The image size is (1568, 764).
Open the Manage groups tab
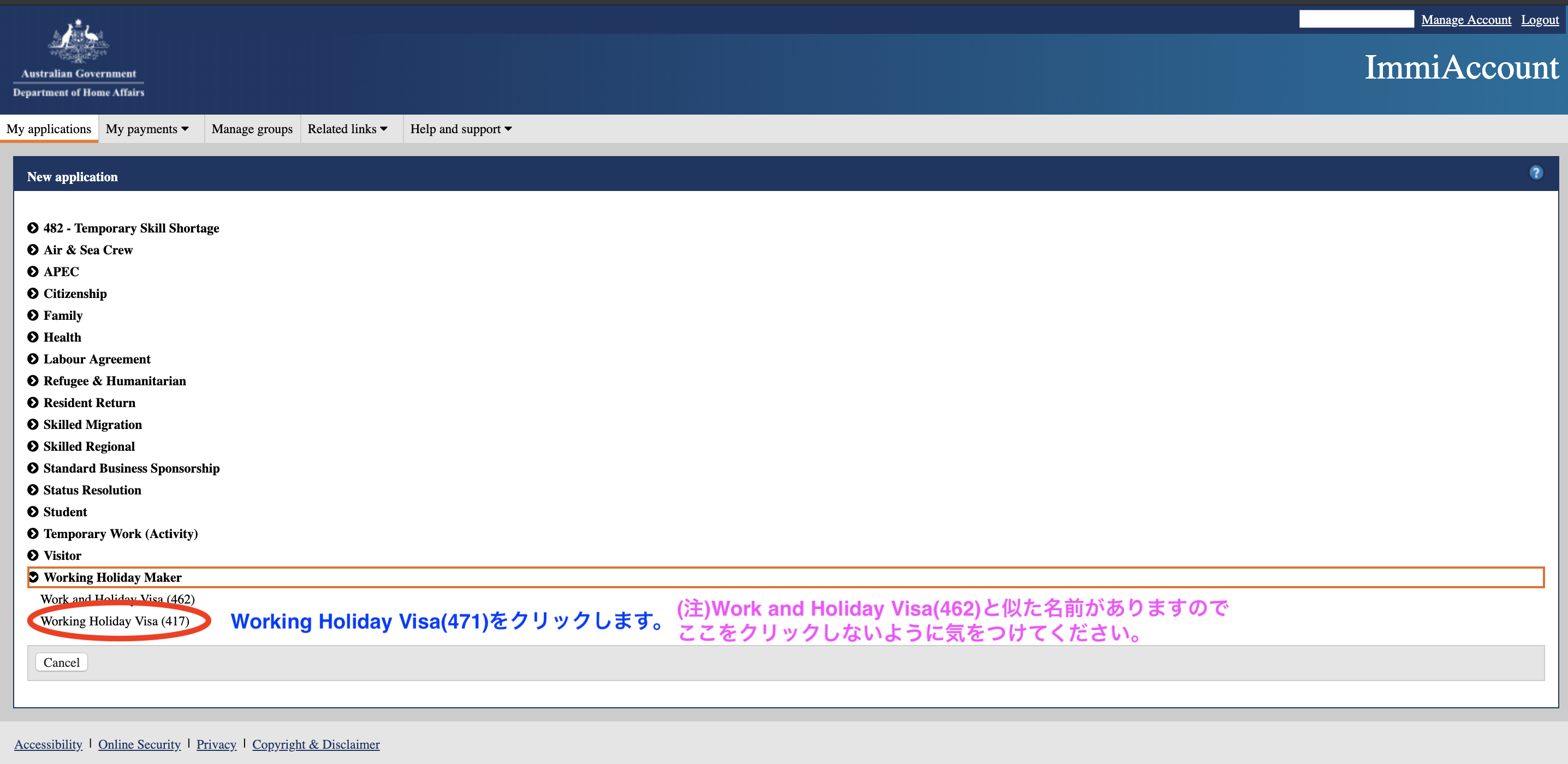point(252,129)
